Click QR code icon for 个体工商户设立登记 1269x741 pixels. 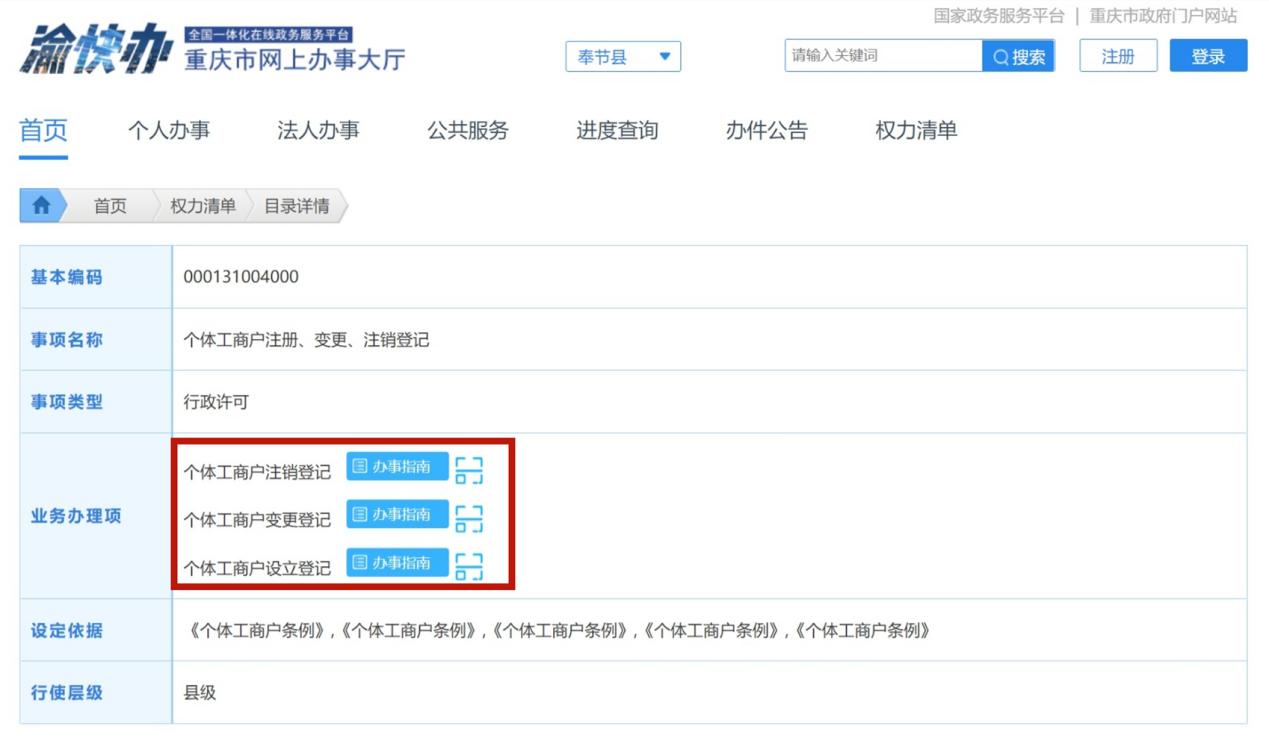(x=469, y=566)
